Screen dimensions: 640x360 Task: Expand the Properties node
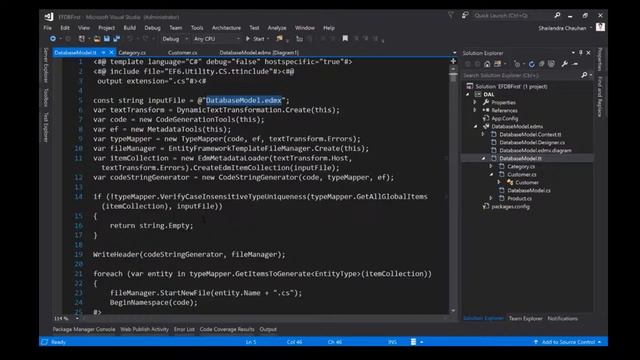475,102
